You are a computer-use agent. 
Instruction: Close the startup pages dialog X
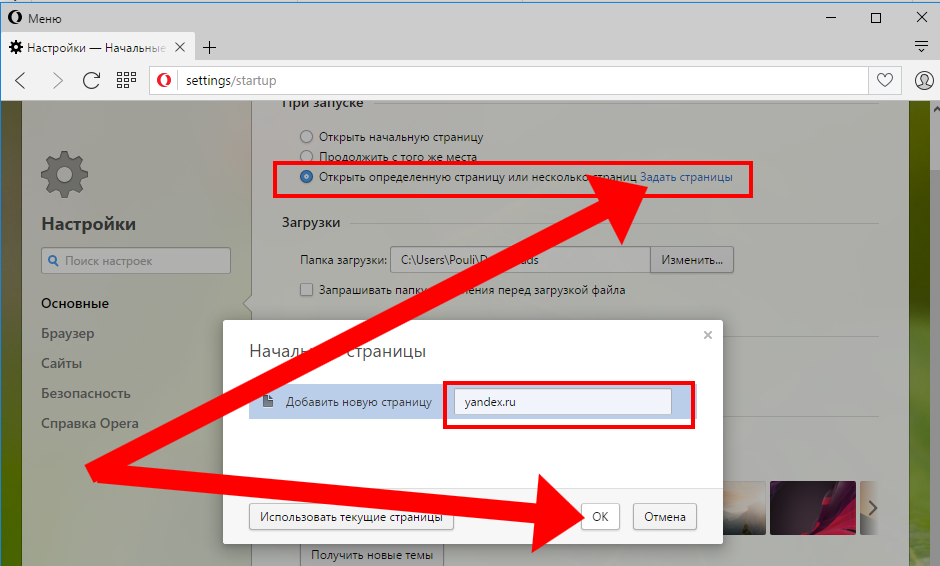click(x=708, y=335)
